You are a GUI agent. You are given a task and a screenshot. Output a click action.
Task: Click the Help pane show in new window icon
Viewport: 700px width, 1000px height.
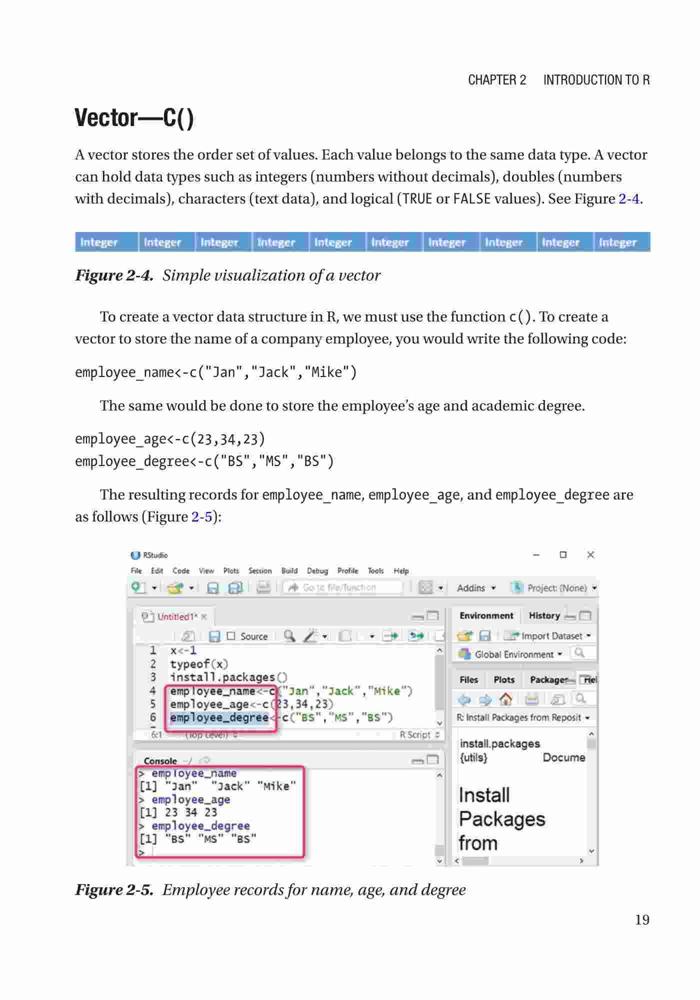tap(558, 700)
